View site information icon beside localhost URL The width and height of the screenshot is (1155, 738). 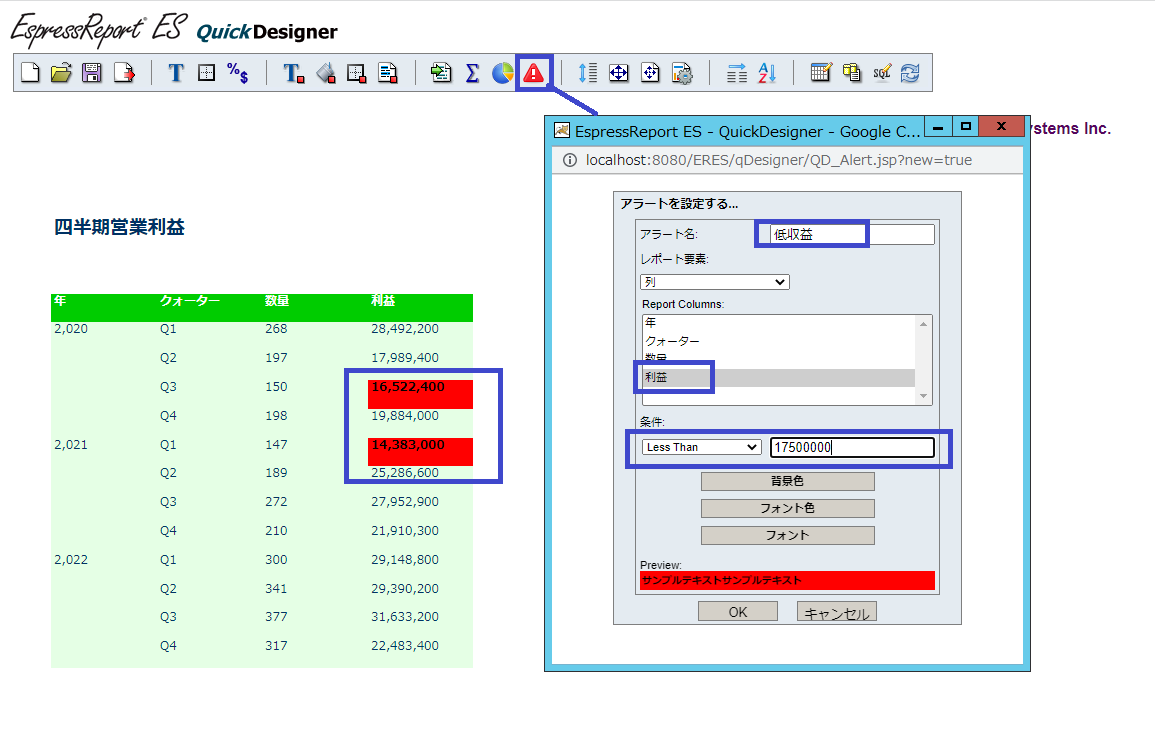[x=569, y=161]
